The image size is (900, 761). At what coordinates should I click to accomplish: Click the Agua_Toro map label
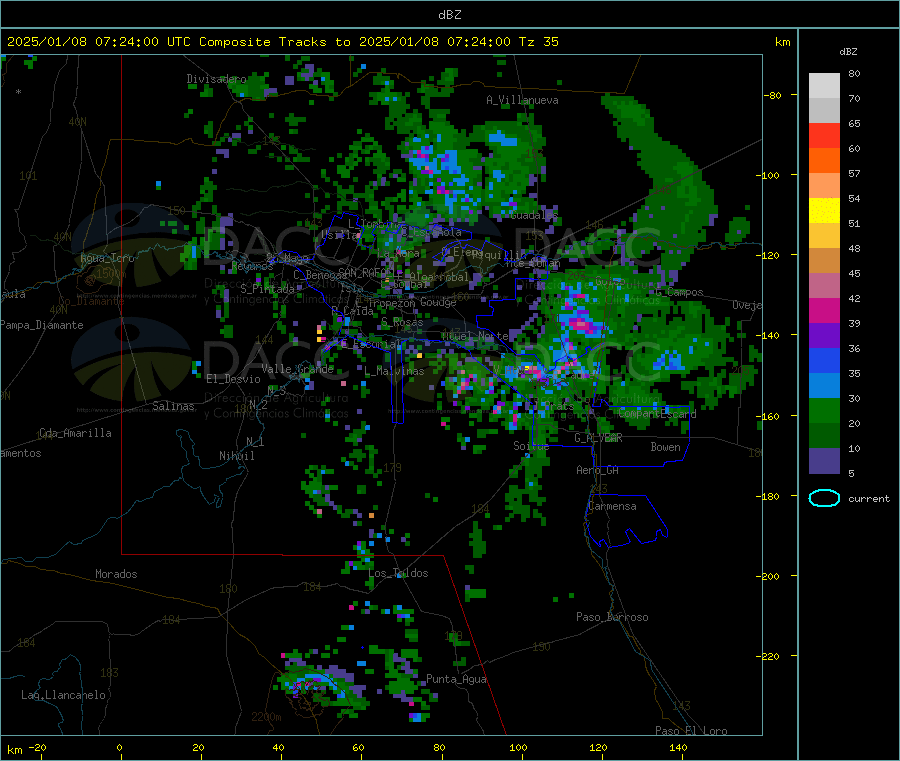(x=107, y=258)
